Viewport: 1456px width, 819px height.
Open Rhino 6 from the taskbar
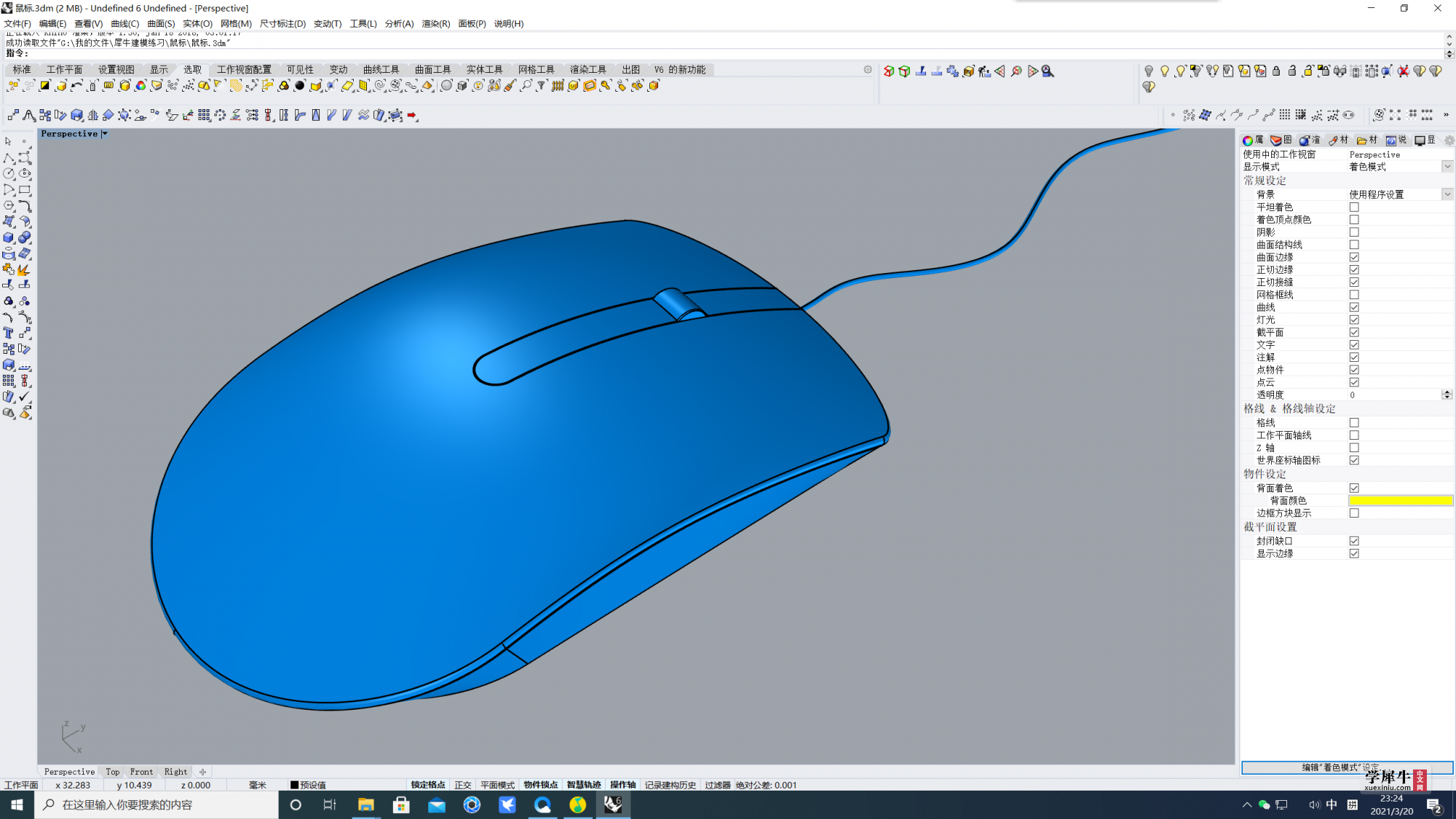pos(613,804)
